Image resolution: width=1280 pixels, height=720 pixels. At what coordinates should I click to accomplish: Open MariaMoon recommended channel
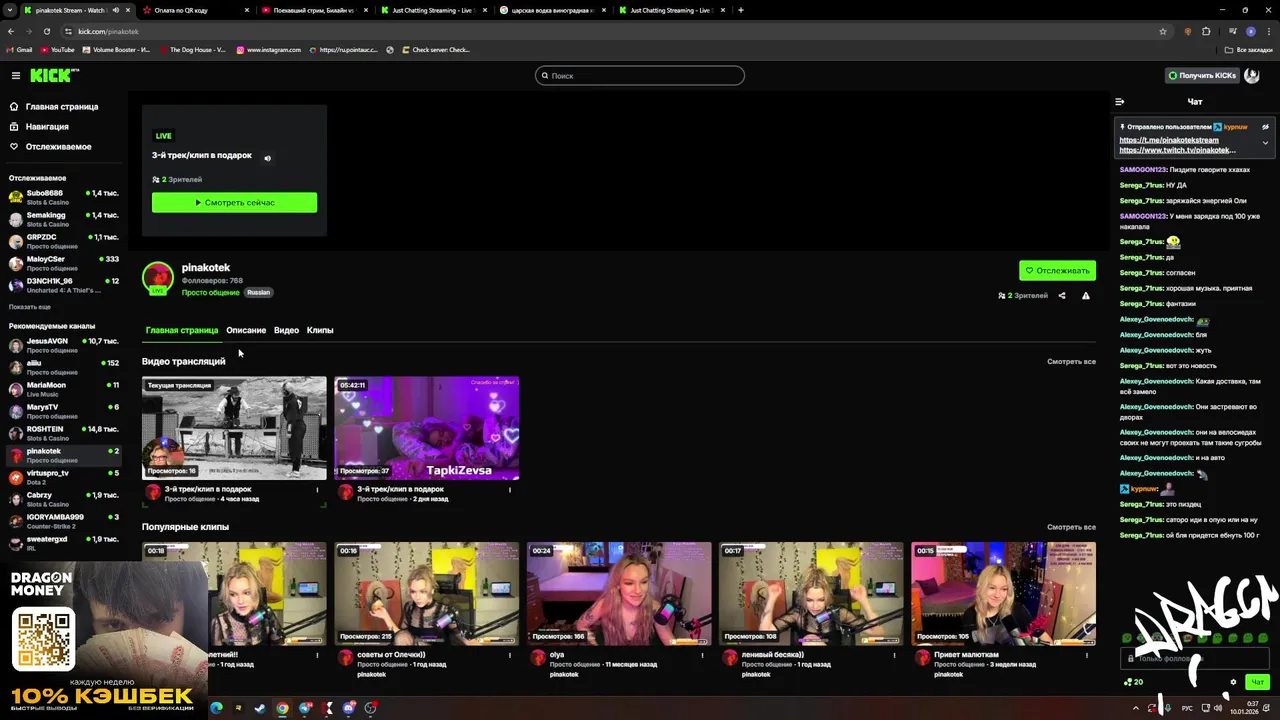64,389
